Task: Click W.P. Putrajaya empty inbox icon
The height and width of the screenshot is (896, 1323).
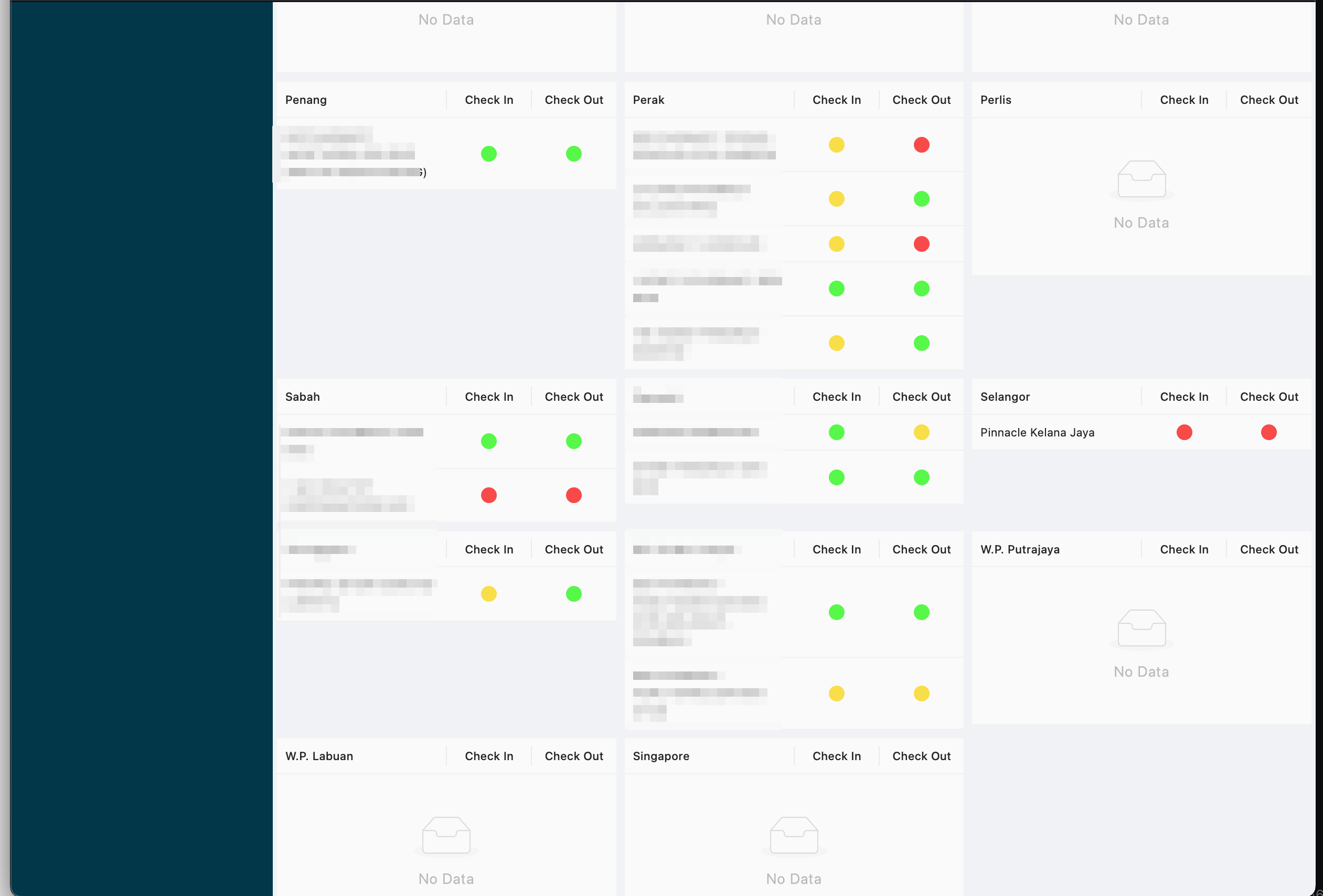Action: pos(1141,628)
